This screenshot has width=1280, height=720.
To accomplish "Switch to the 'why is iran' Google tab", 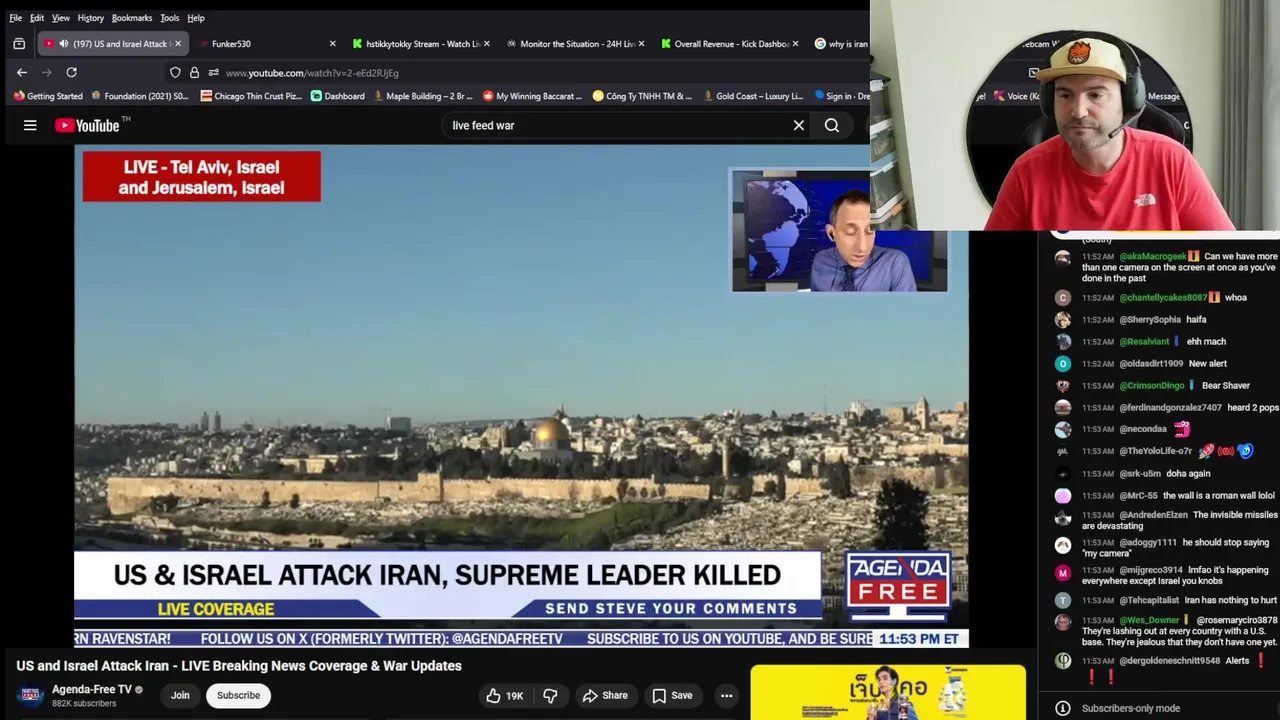I will 840,44.
